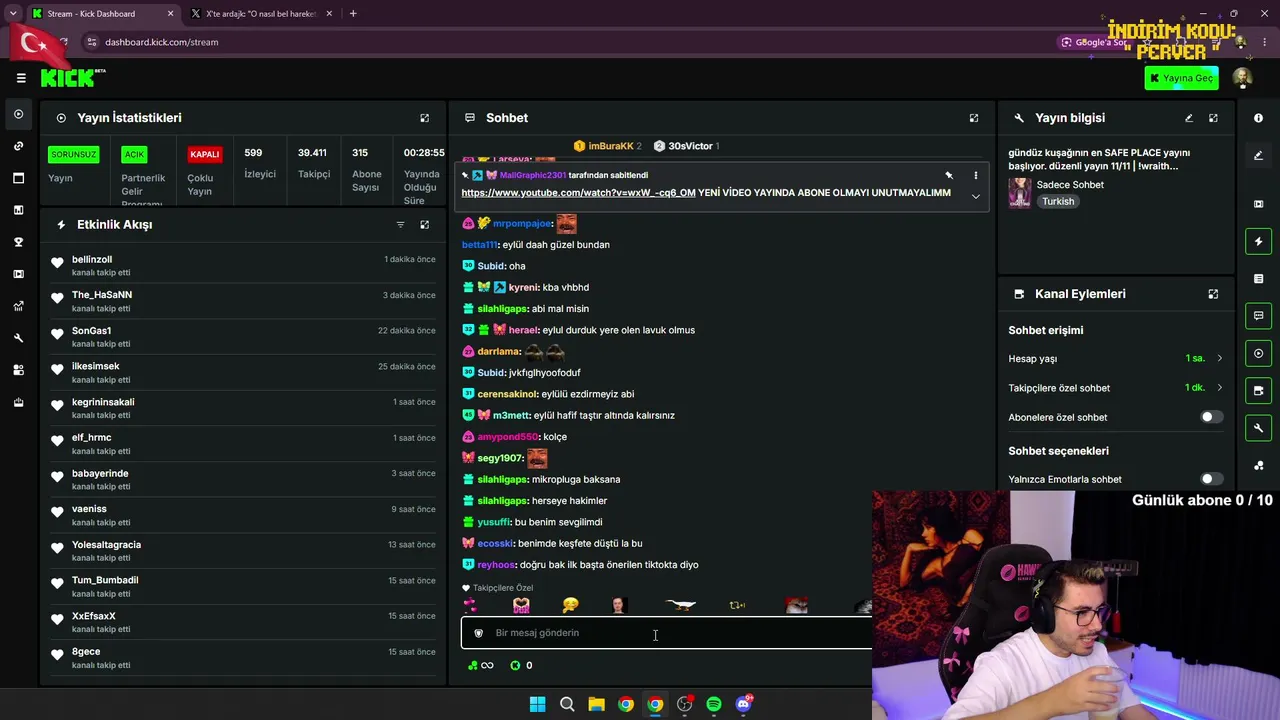Click the Yayına Geç button

(x=1181, y=78)
